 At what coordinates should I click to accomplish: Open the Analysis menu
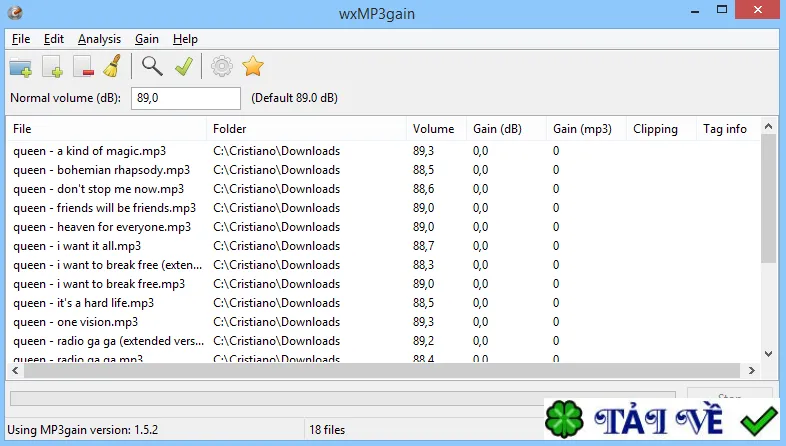(x=99, y=39)
